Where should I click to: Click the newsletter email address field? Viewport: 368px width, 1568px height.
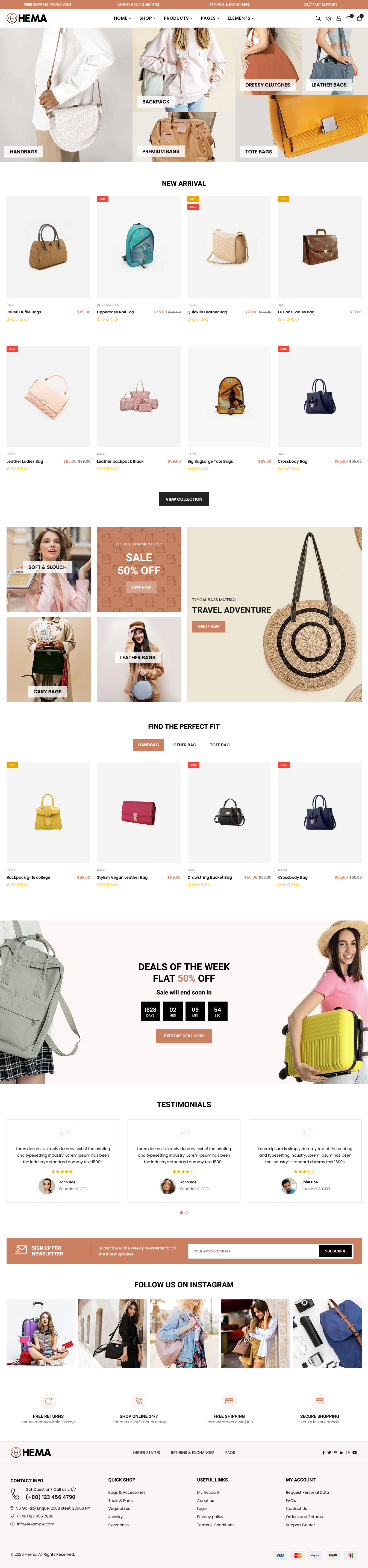[x=254, y=1251]
